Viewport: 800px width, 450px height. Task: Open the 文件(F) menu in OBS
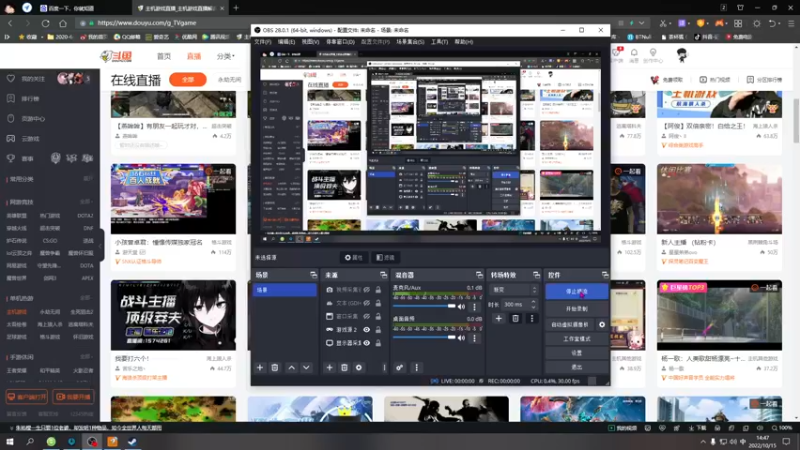pos(262,42)
